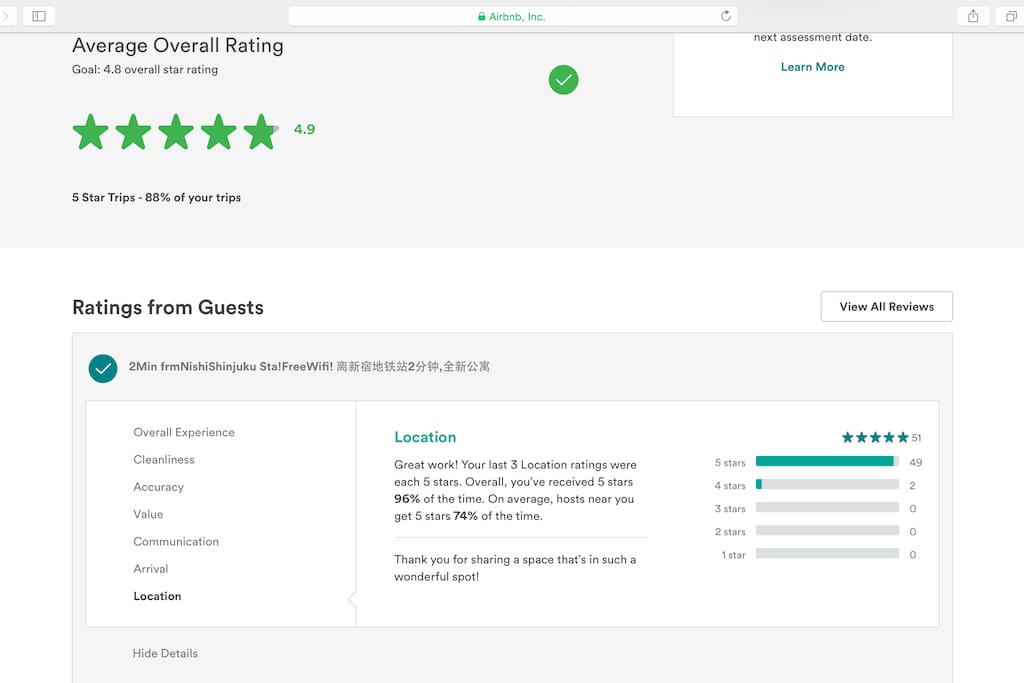This screenshot has width=1024, height=683.
Task: Click the browser sidebar toggle icon
Action: (39, 16)
